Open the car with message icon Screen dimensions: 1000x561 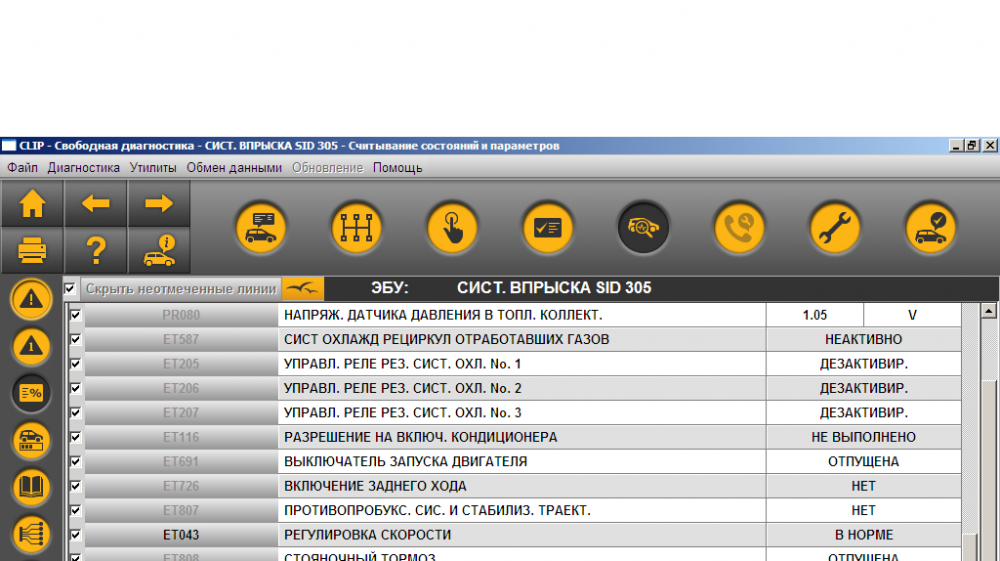(x=261, y=228)
